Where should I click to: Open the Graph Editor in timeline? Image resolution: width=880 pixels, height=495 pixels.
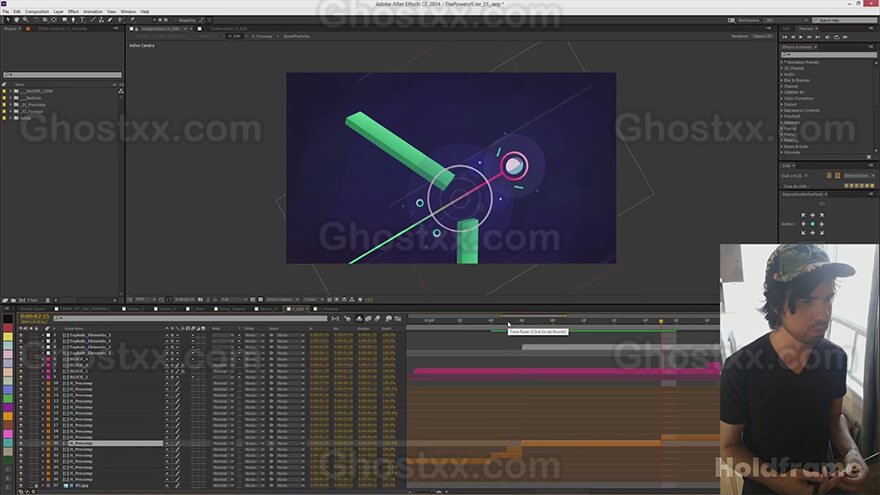pos(397,318)
